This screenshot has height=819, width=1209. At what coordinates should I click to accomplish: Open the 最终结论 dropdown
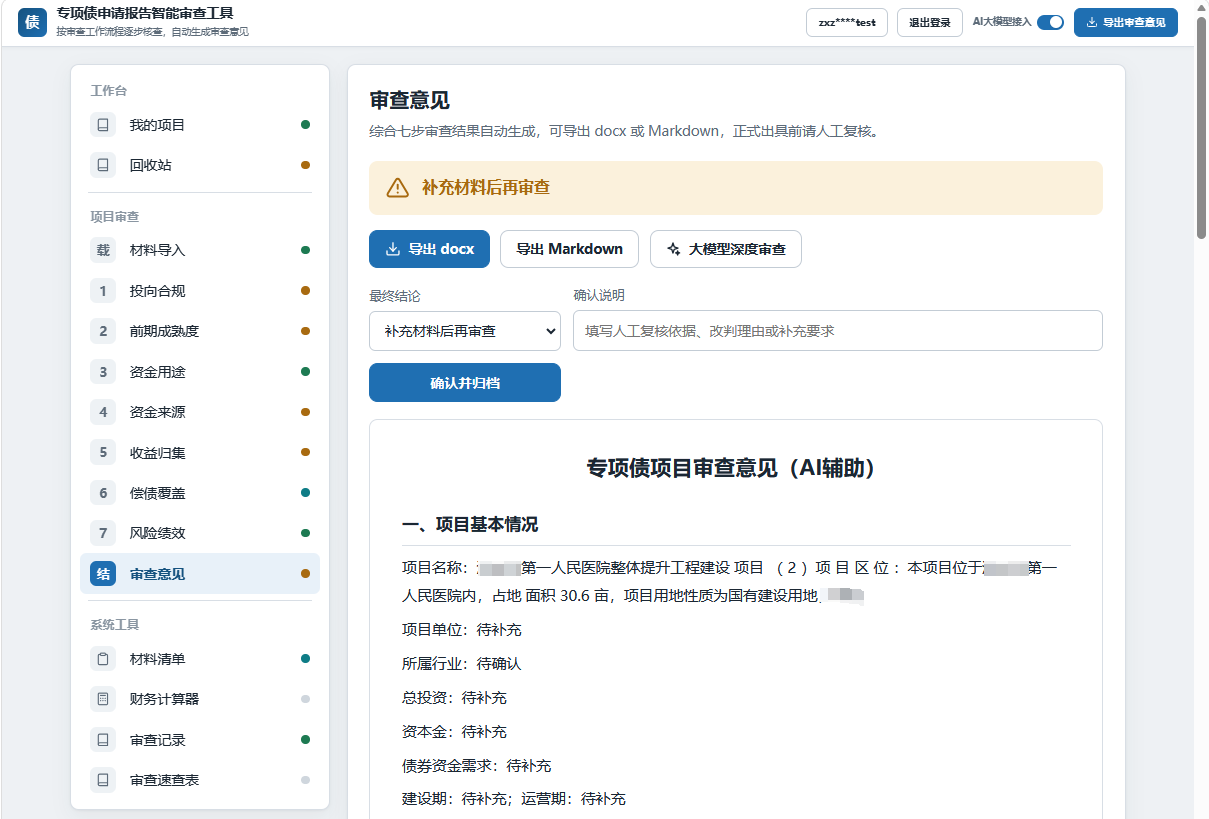point(465,331)
